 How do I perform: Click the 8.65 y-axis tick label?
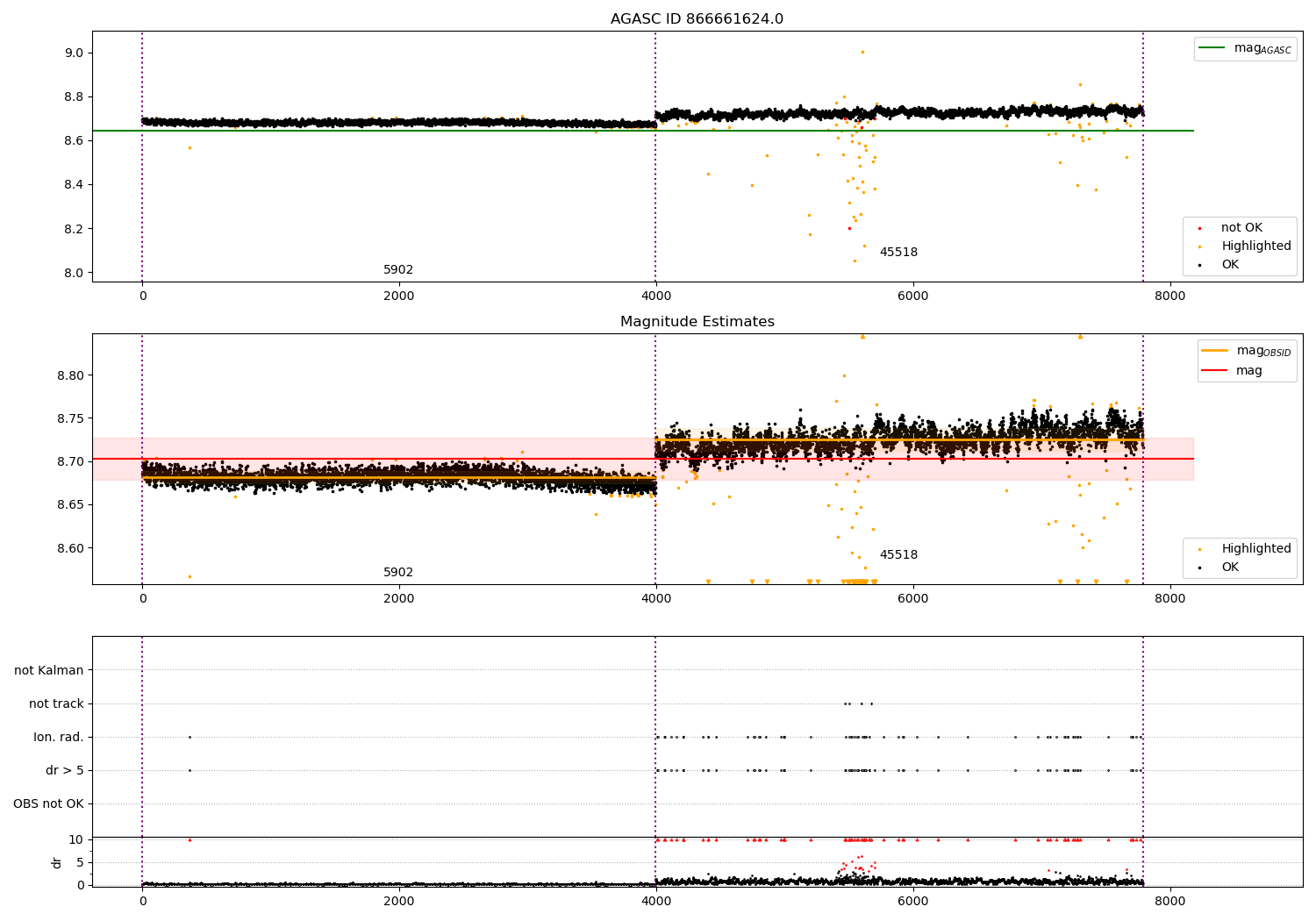(x=70, y=504)
